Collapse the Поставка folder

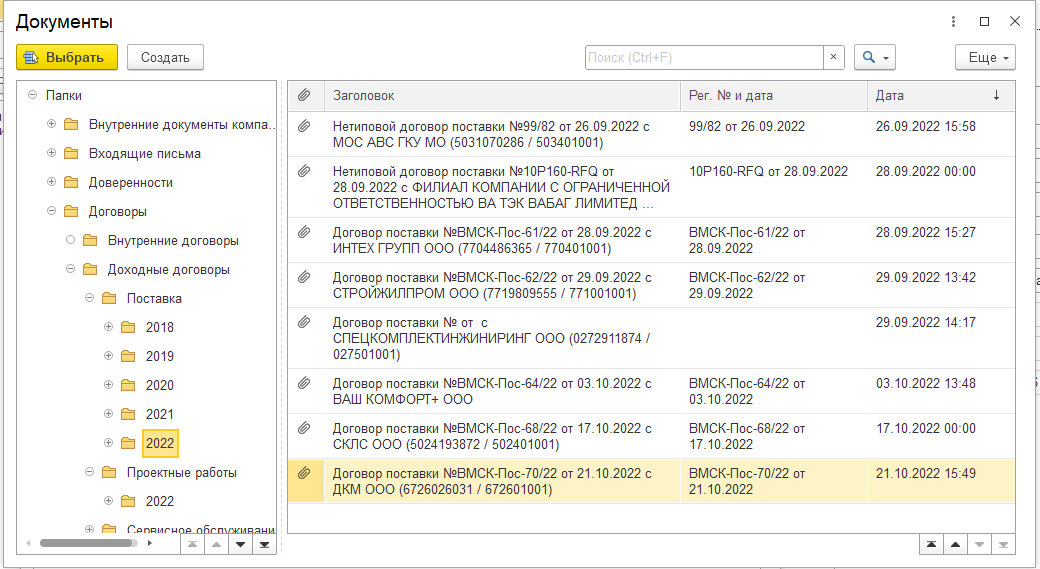click(x=90, y=298)
